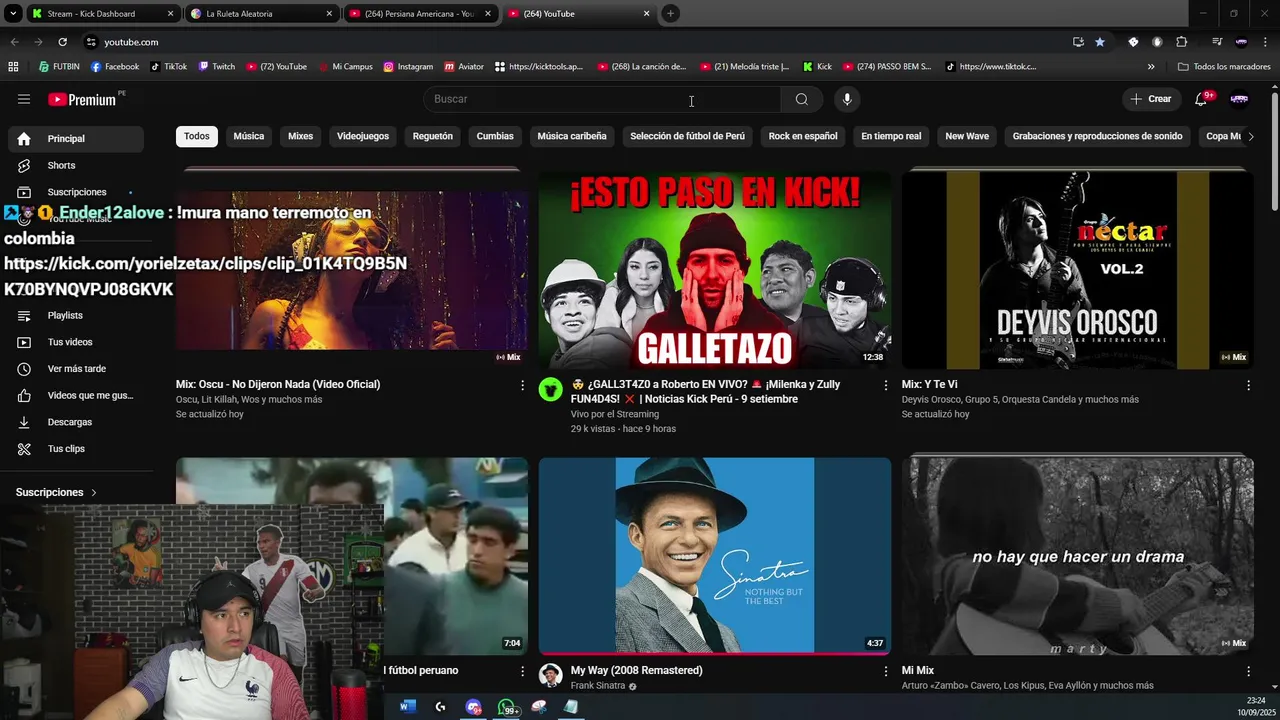This screenshot has height=720, width=1280.
Task: Select the Reguetón filter chip
Action: [x=433, y=136]
